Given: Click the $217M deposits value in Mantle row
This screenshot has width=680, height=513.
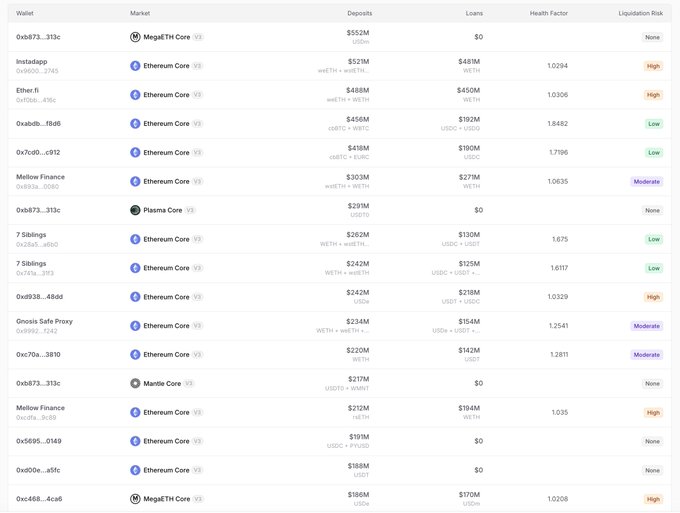Looking at the screenshot, I should (x=358, y=379).
